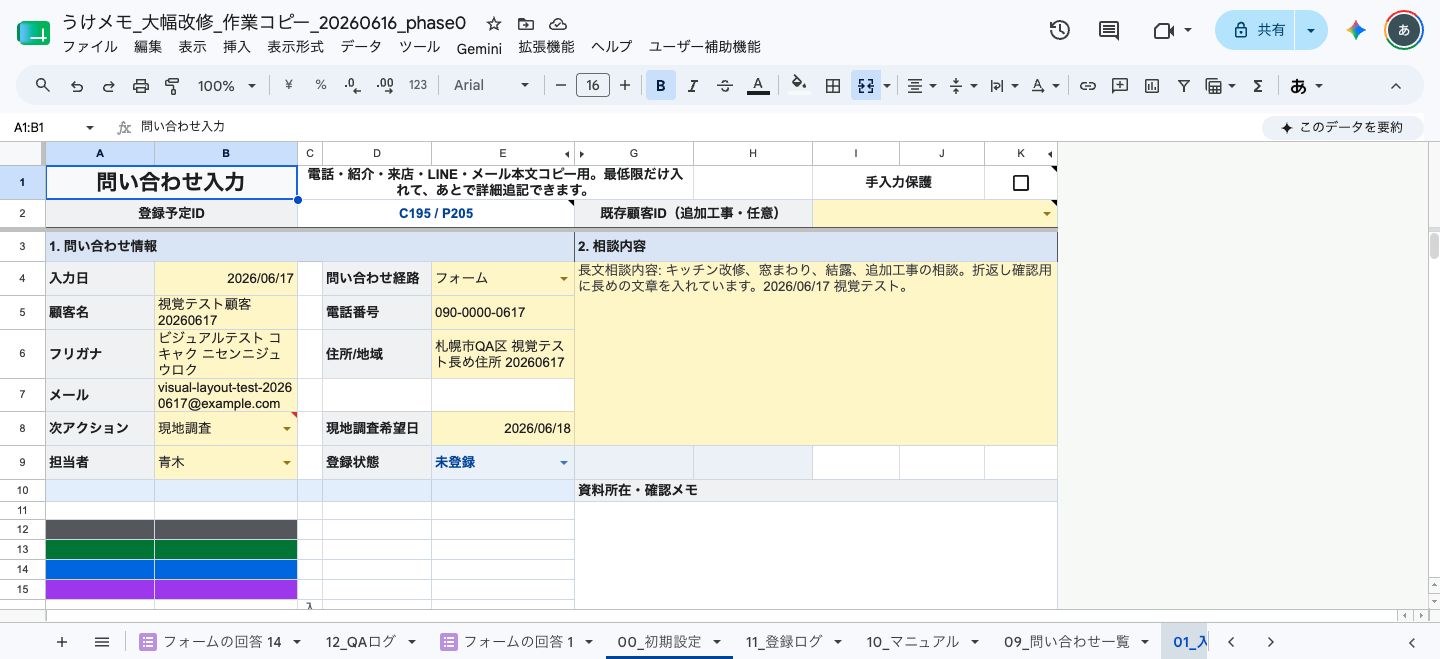View cloud document status

click(558, 23)
